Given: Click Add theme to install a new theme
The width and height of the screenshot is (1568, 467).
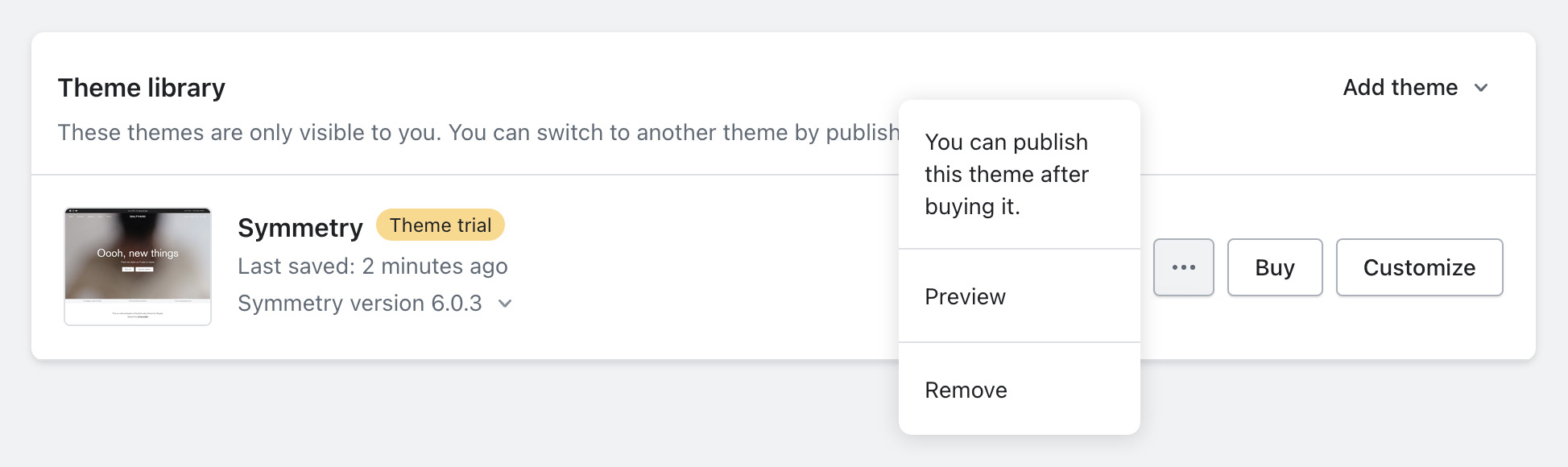Looking at the screenshot, I should click(1401, 87).
